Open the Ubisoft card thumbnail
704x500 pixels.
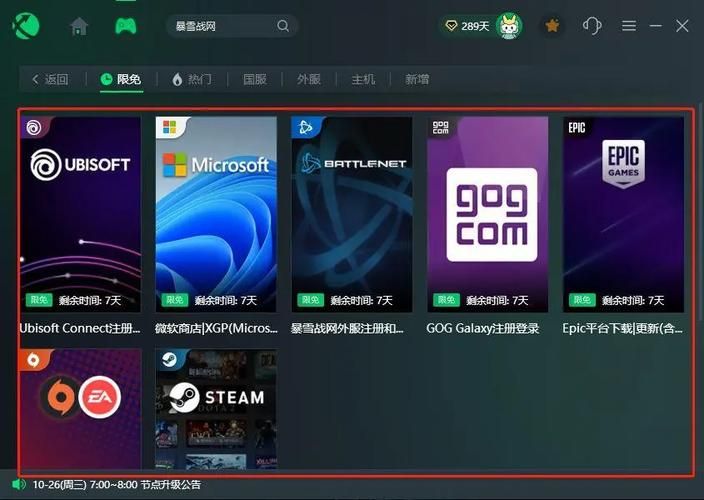point(80,215)
